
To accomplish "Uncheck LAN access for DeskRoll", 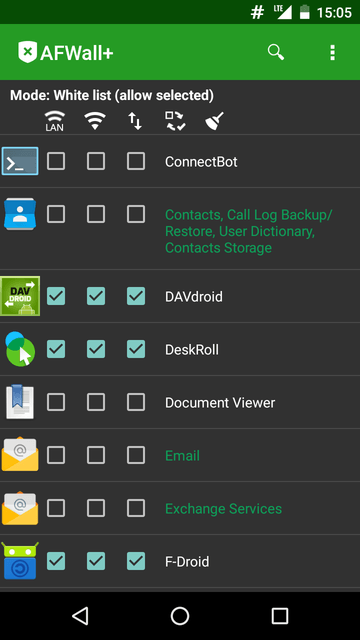I will (x=56, y=349).
